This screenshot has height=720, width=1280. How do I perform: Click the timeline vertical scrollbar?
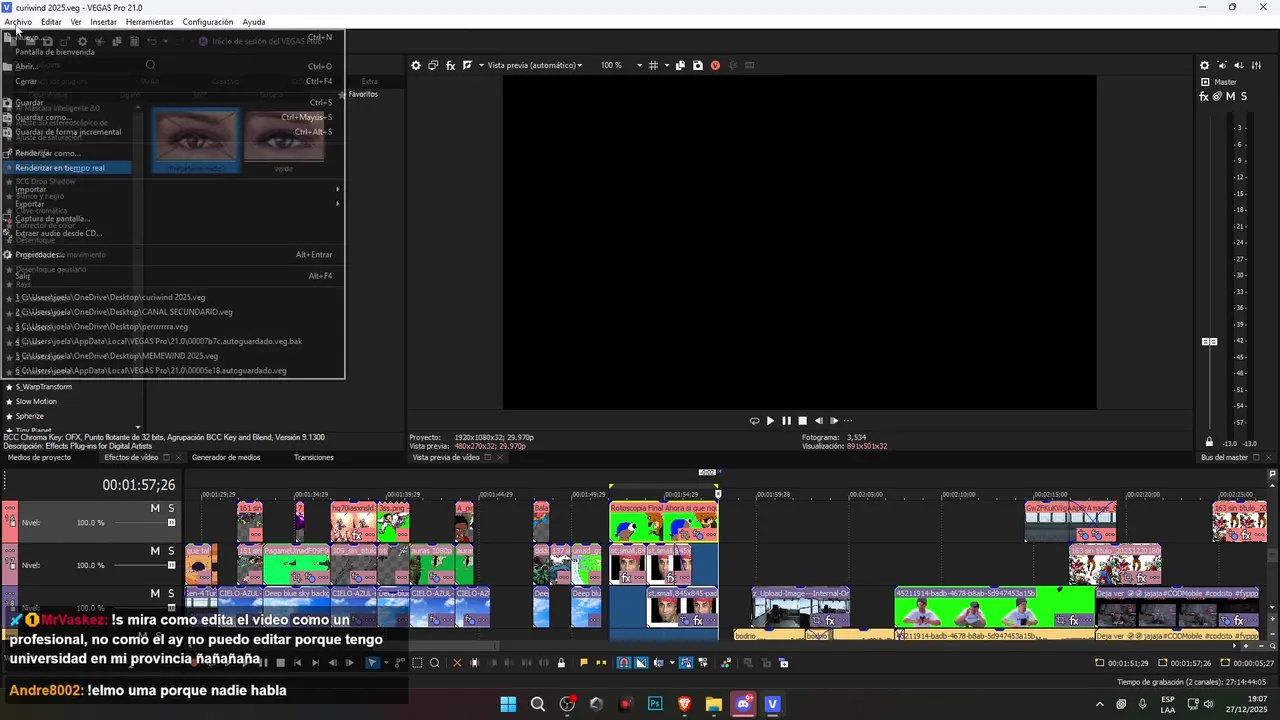coord(1272,556)
